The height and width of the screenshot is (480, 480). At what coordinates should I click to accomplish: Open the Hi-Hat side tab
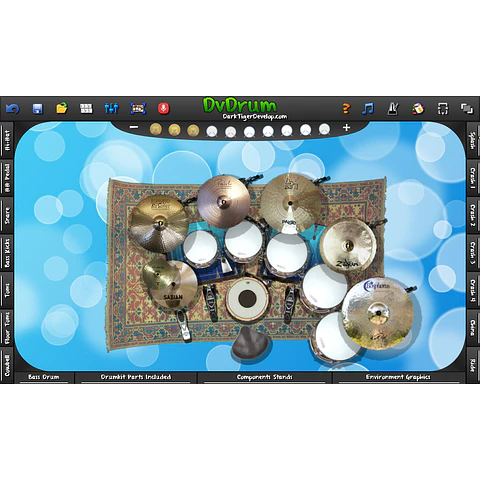[7, 140]
